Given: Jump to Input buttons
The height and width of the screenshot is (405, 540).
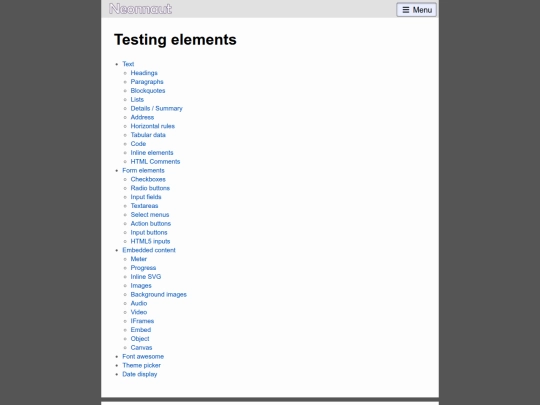Looking at the screenshot, I should [x=149, y=232].
